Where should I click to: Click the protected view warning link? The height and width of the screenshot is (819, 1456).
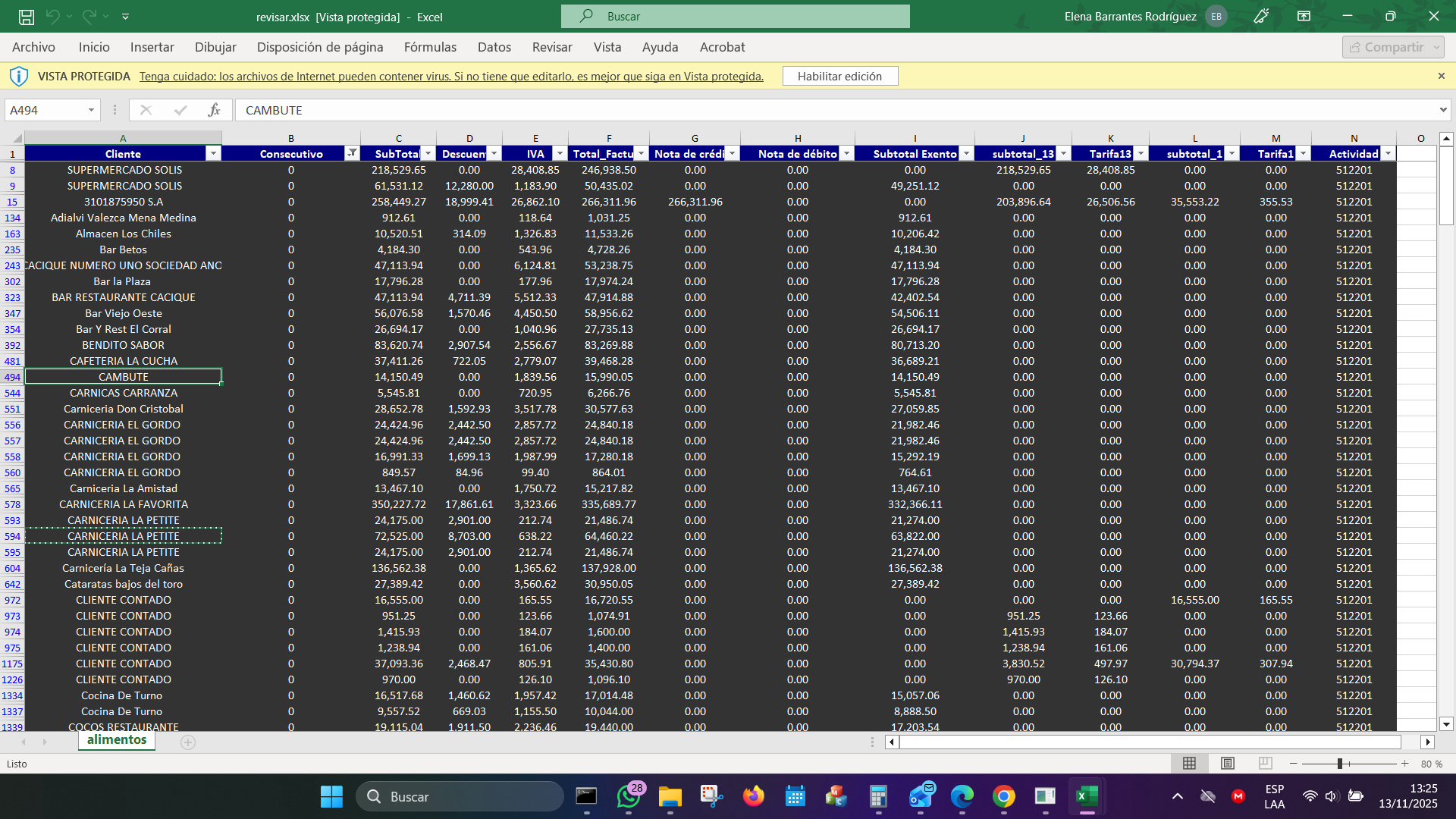pyautogui.click(x=451, y=76)
